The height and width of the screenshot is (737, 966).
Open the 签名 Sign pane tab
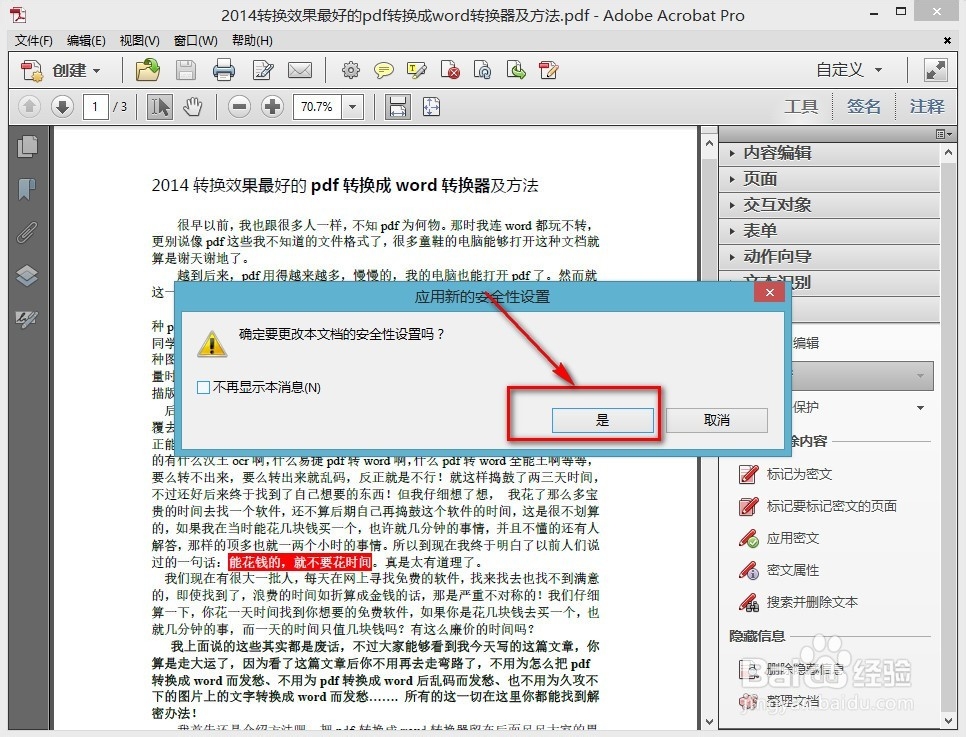click(863, 107)
